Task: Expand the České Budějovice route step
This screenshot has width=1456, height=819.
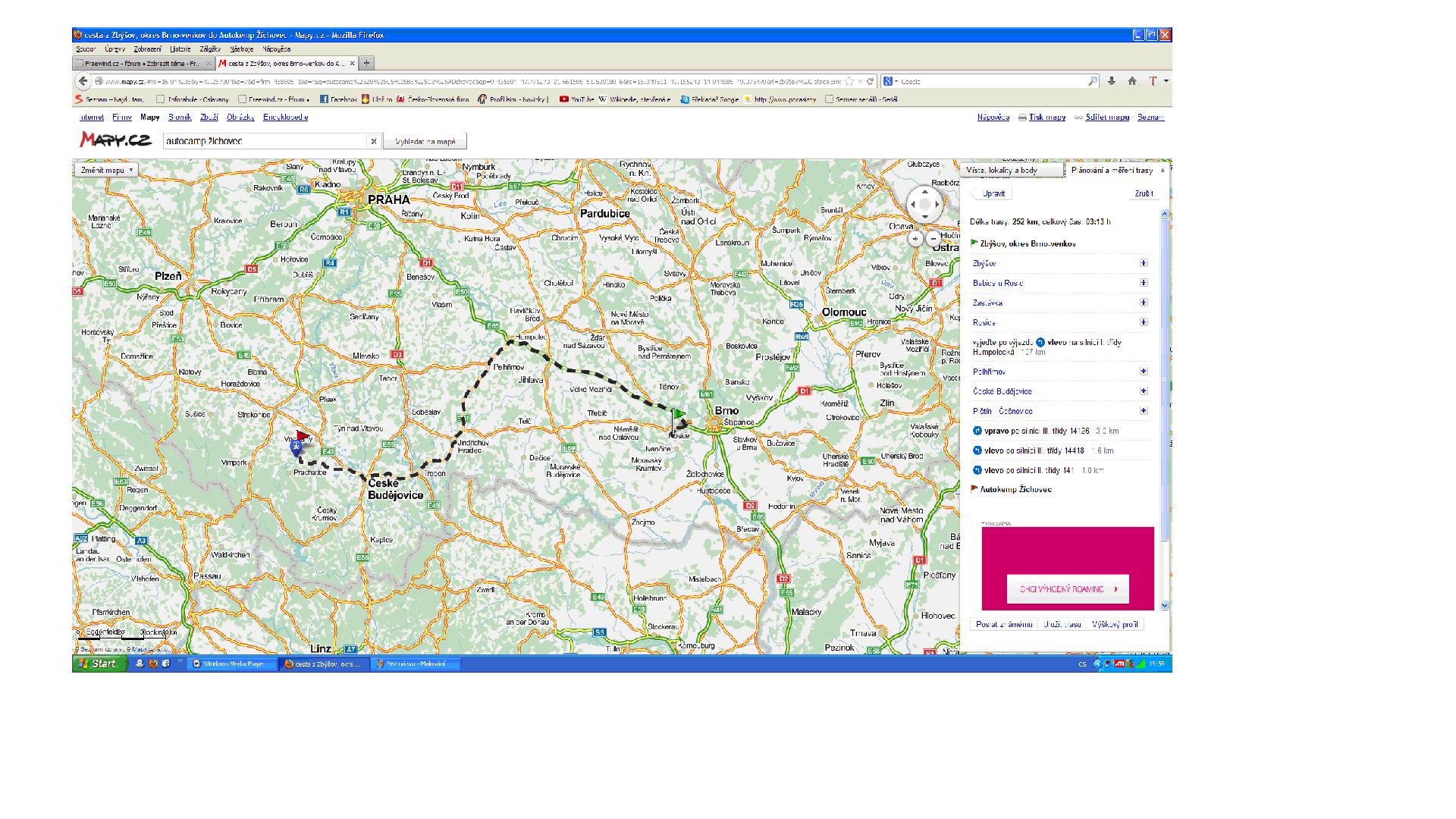Action: pyautogui.click(x=1144, y=391)
